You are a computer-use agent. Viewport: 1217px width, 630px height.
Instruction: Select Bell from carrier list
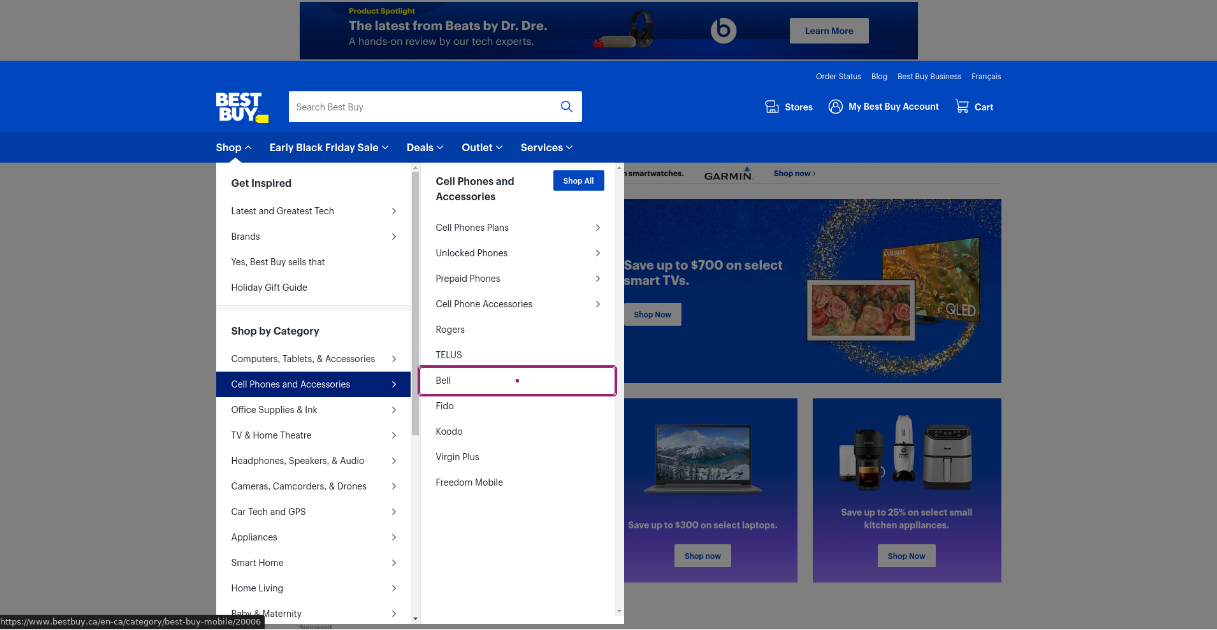coord(444,381)
